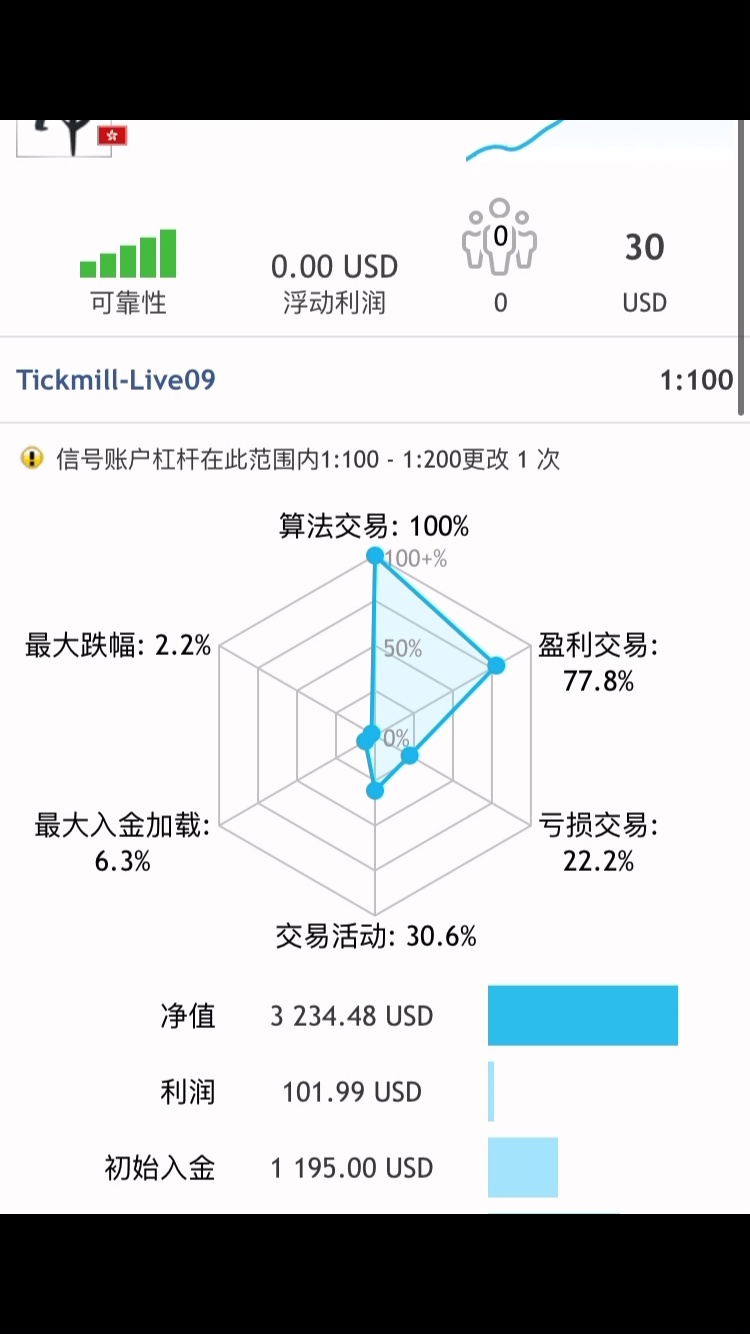The width and height of the screenshot is (750, 1334).
Task: Click the 初始入金 light blue bar
Action: (x=522, y=1167)
